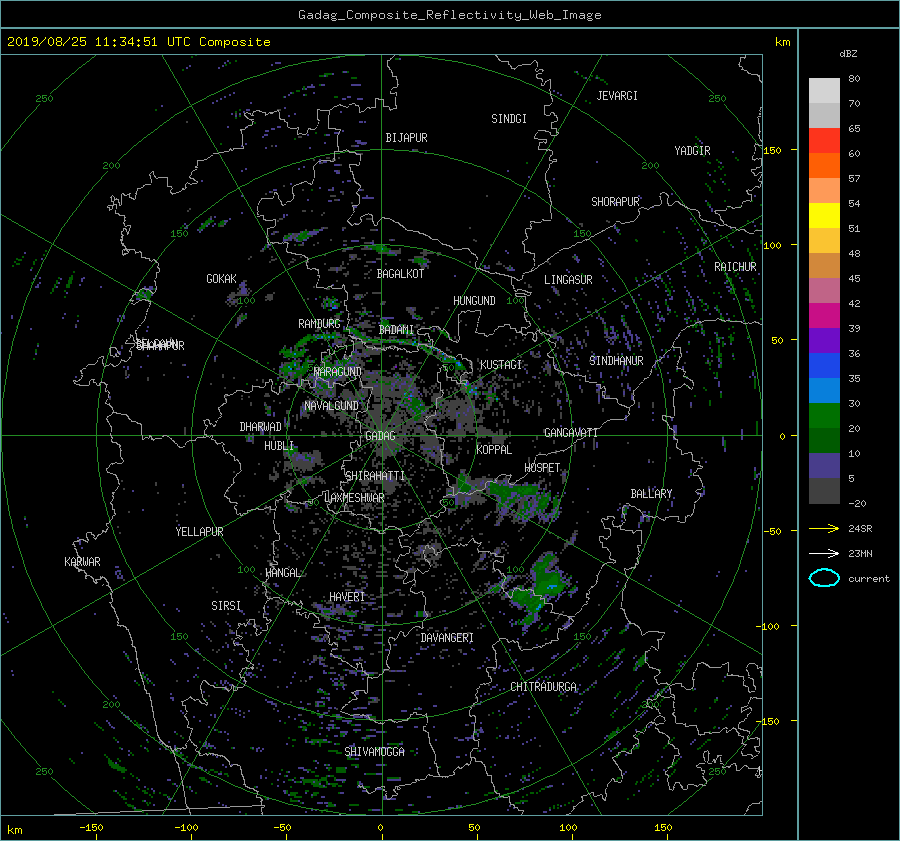Click the 'current' legend label
This screenshot has width=900, height=841.
click(x=868, y=579)
